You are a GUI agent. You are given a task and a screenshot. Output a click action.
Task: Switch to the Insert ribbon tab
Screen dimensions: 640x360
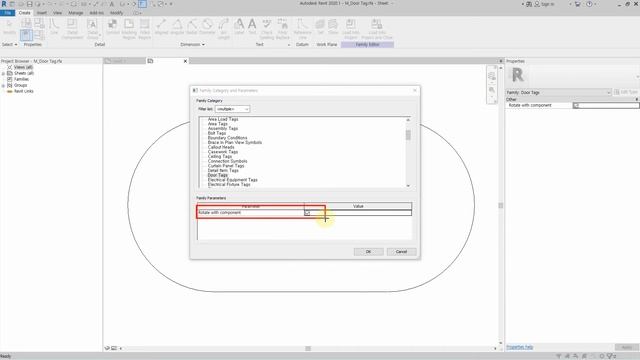tap(42, 13)
